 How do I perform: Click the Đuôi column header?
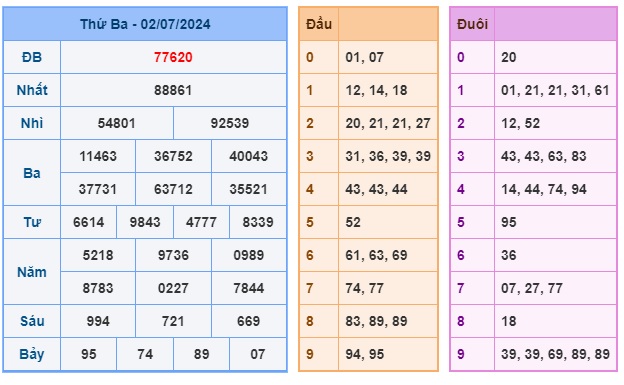[x=472, y=24]
